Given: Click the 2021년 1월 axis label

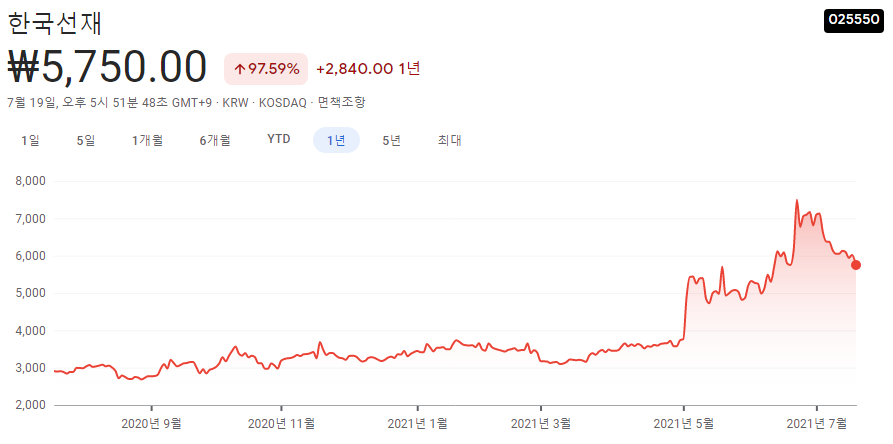Looking at the screenshot, I should (417, 424).
